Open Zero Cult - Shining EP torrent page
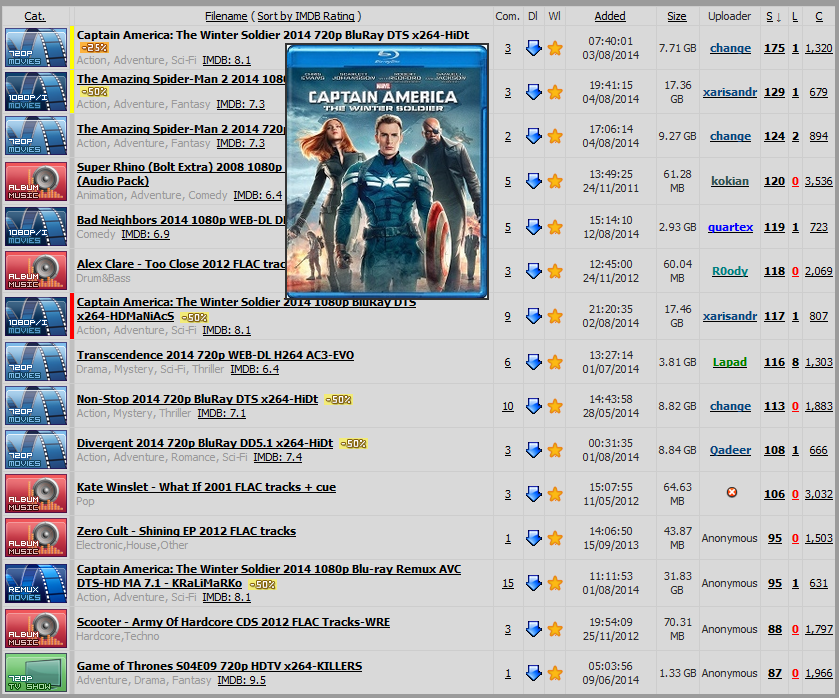Viewport: 839px width, 698px height. [x=186, y=530]
